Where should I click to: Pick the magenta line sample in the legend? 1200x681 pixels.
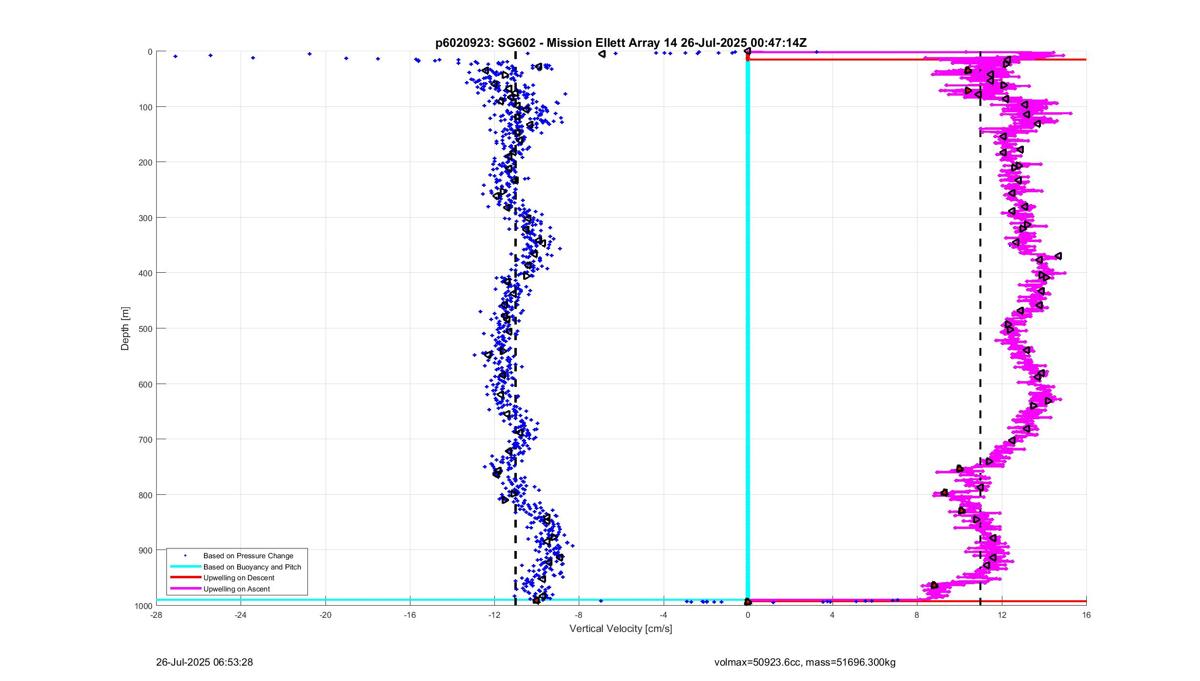pos(185,589)
